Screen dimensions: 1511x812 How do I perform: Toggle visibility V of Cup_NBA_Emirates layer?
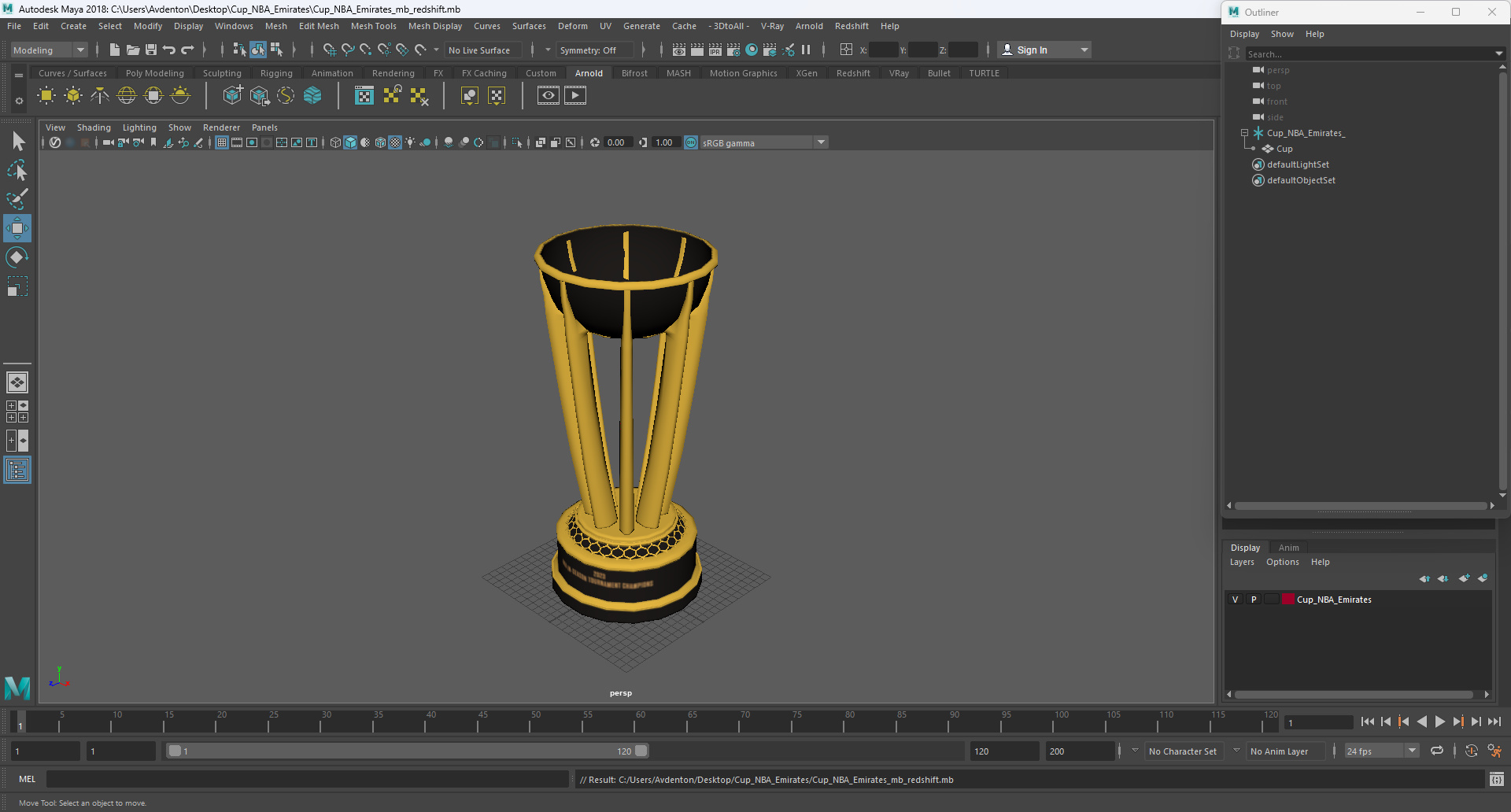click(1235, 600)
